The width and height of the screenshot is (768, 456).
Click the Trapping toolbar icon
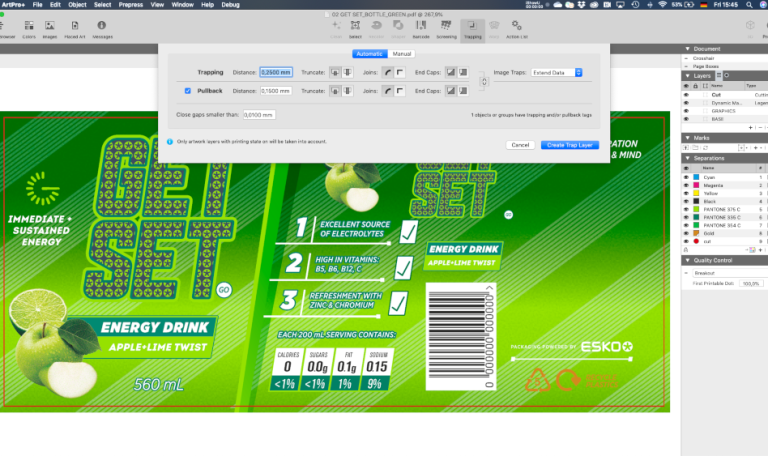point(473,29)
